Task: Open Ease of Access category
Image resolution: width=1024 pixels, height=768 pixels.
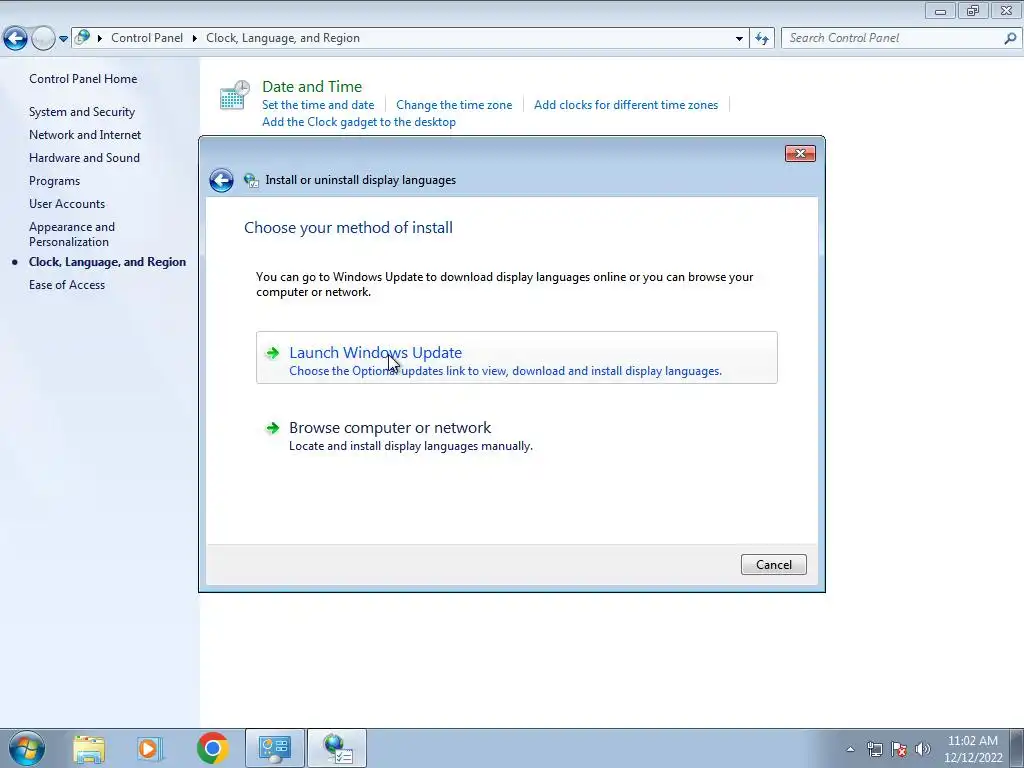Action: (x=67, y=285)
